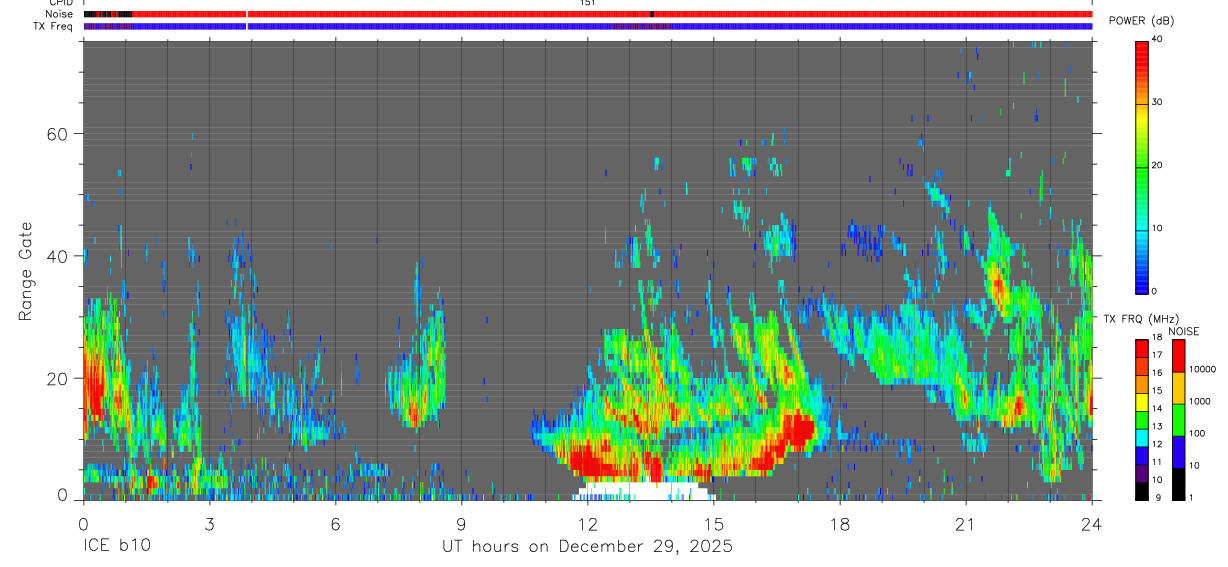Click the "ICE b10" radar beam label
Screen dimensions: 1228x567
(x=115, y=546)
